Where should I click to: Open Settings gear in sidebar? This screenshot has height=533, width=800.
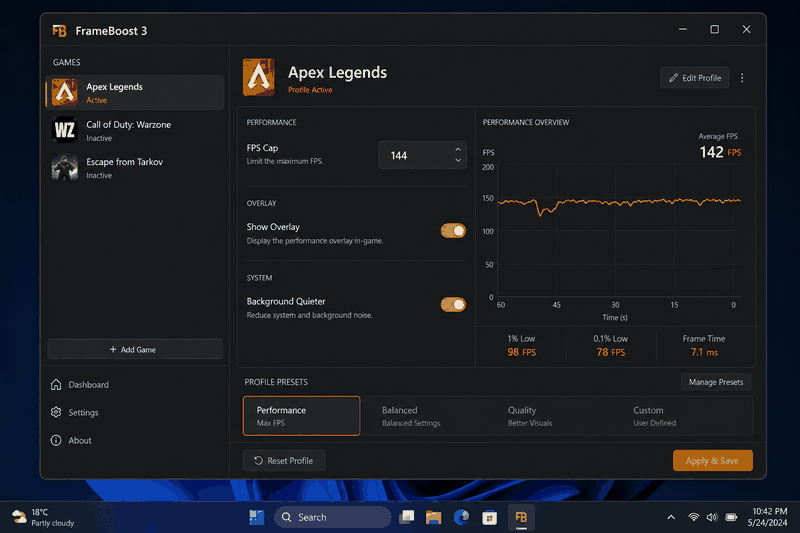coord(56,412)
